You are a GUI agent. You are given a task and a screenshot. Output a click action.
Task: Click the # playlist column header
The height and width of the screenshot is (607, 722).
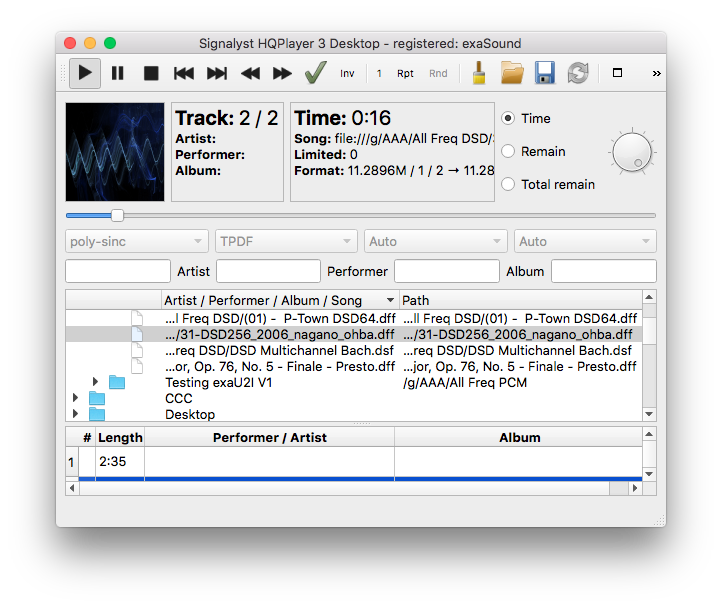87,437
